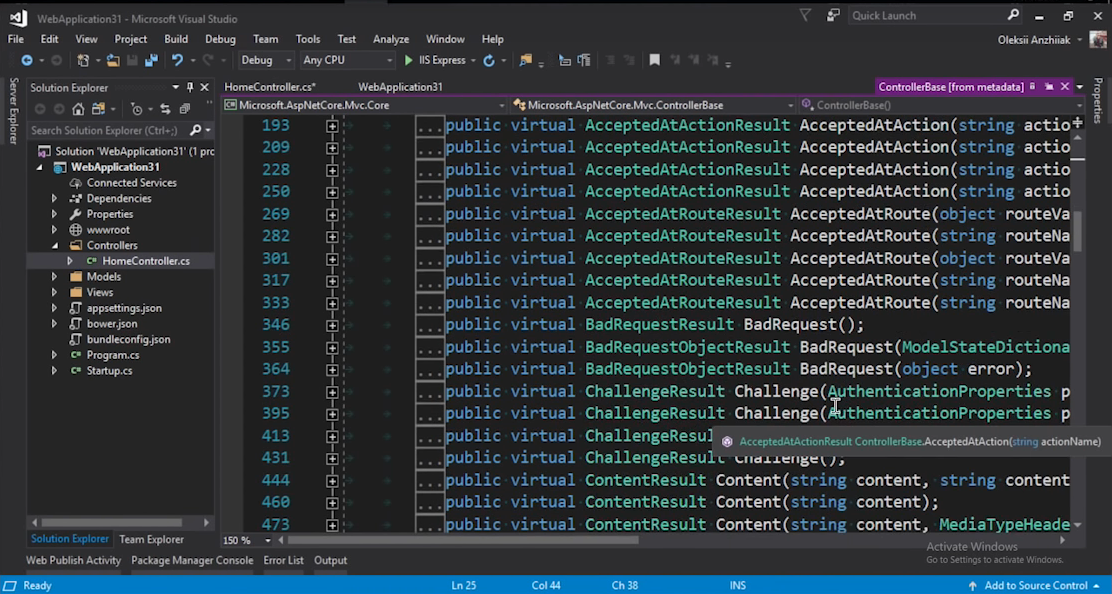This screenshot has width=1112, height=594.
Task: Toggle keep-open pin on ControllerBase metadata tab
Action: pyautogui.click(x=1033, y=86)
